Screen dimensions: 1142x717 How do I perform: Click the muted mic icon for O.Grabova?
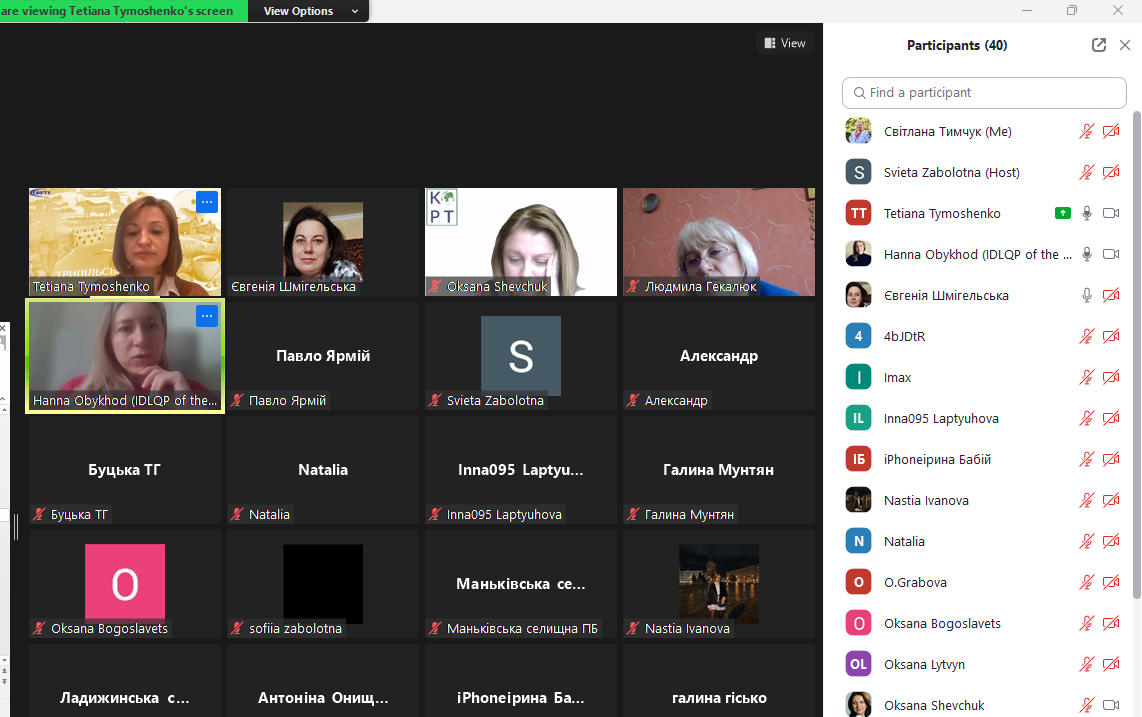pos(1087,582)
